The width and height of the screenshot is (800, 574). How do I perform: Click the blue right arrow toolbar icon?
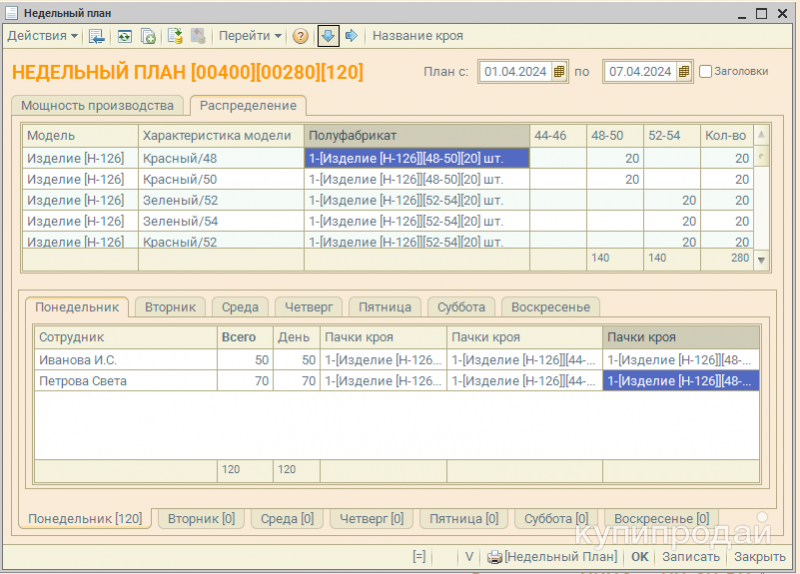click(351, 36)
